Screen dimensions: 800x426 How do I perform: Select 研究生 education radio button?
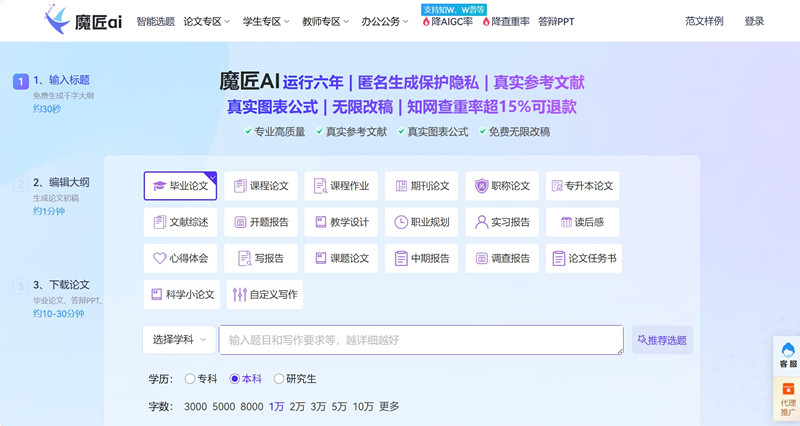point(279,379)
